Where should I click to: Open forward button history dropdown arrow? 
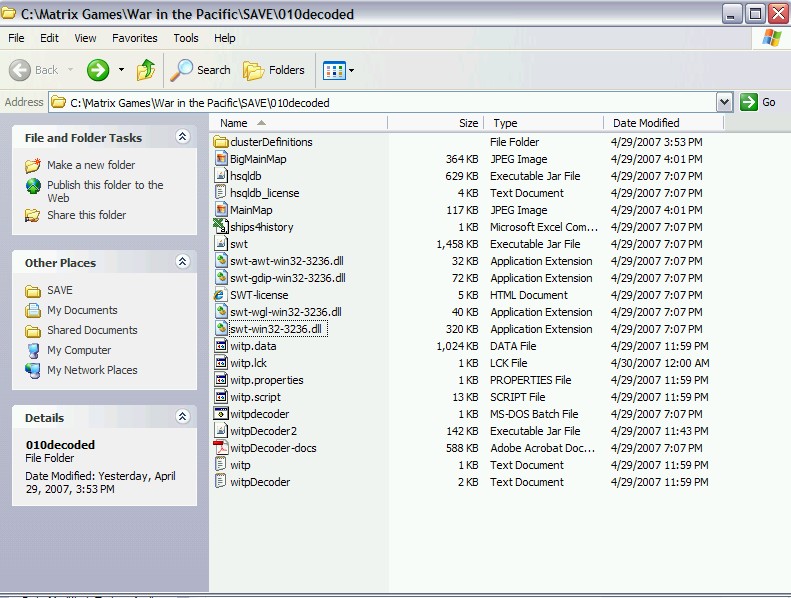(x=121, y=70)
